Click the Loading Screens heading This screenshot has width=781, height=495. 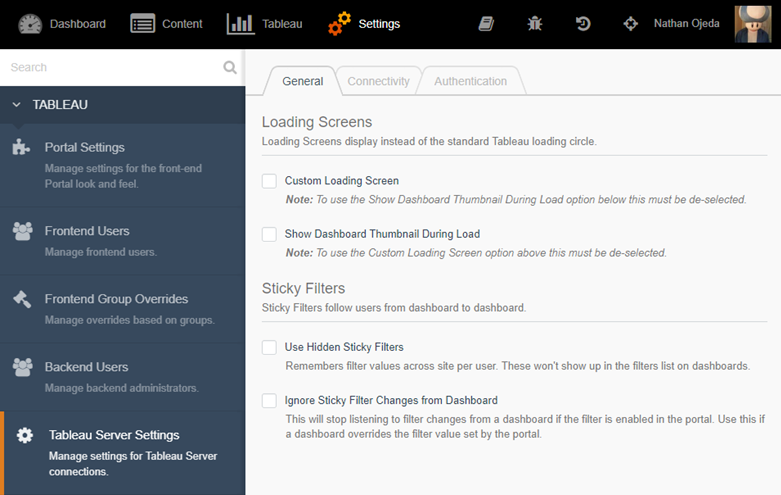[317, 122]
